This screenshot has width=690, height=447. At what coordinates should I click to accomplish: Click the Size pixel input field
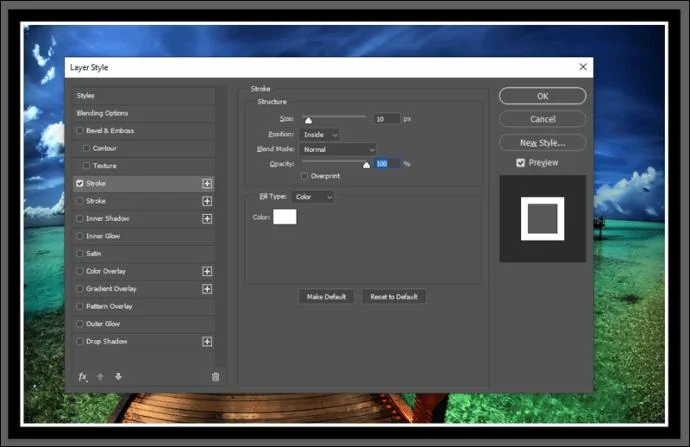[x=386, y=119]
